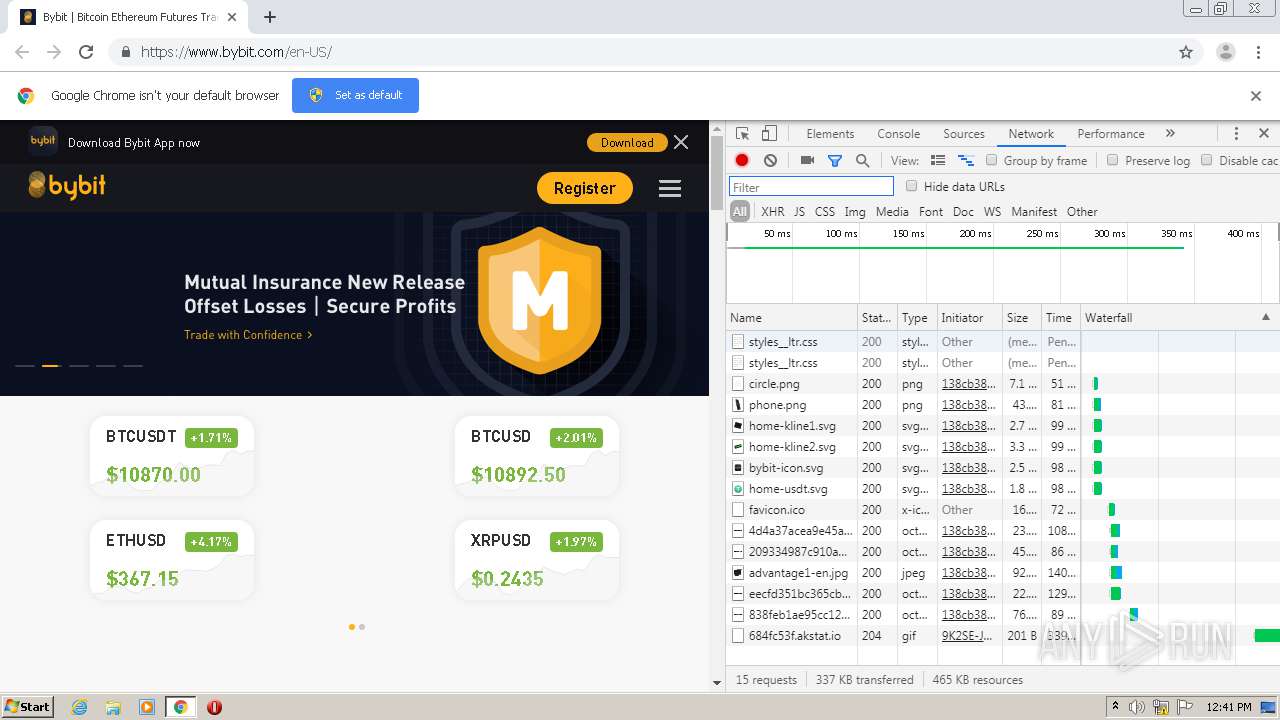This screenshot has height=720, width=1280.
Task: Open media player icon in taskbar
Action: click(147, 707)
